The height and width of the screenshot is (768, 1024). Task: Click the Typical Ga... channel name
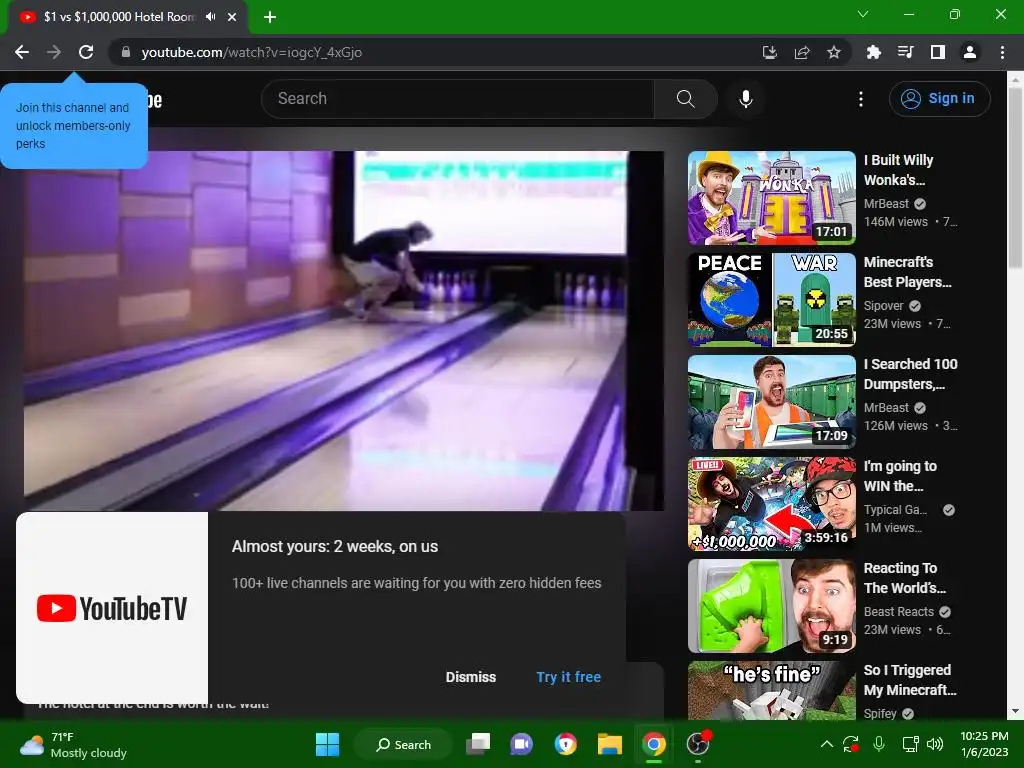tap(895, 509)
